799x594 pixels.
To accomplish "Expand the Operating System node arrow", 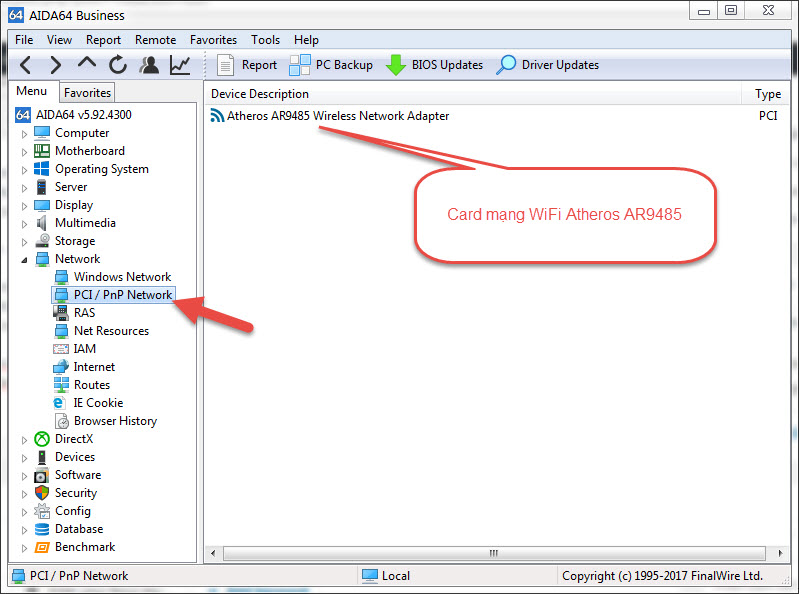I will (24, 170).
